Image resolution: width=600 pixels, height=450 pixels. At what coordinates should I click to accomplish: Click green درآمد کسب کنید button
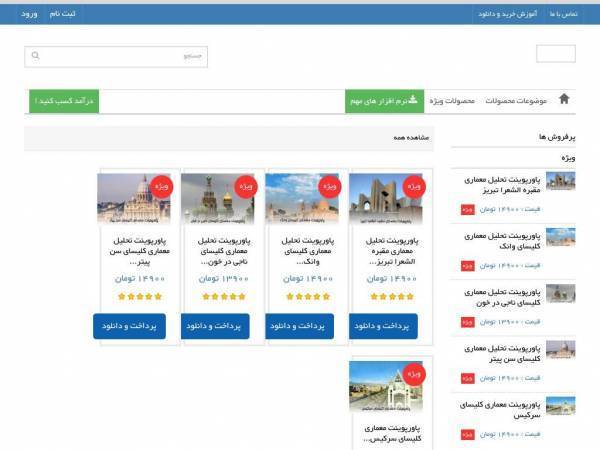point(64,101)
